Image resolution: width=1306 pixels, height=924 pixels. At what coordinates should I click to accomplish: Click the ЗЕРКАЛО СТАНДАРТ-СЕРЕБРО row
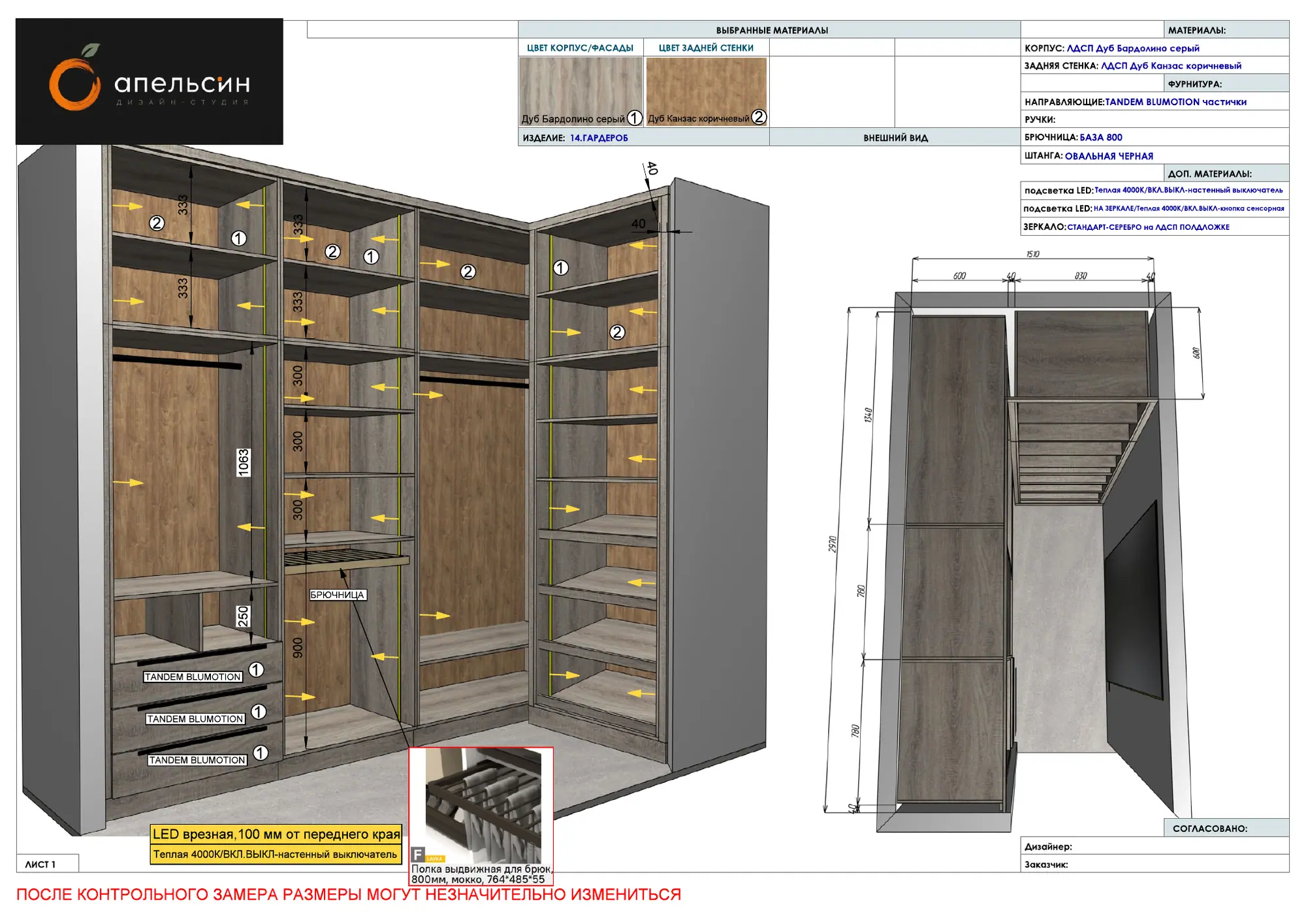tap(1155, 227)
